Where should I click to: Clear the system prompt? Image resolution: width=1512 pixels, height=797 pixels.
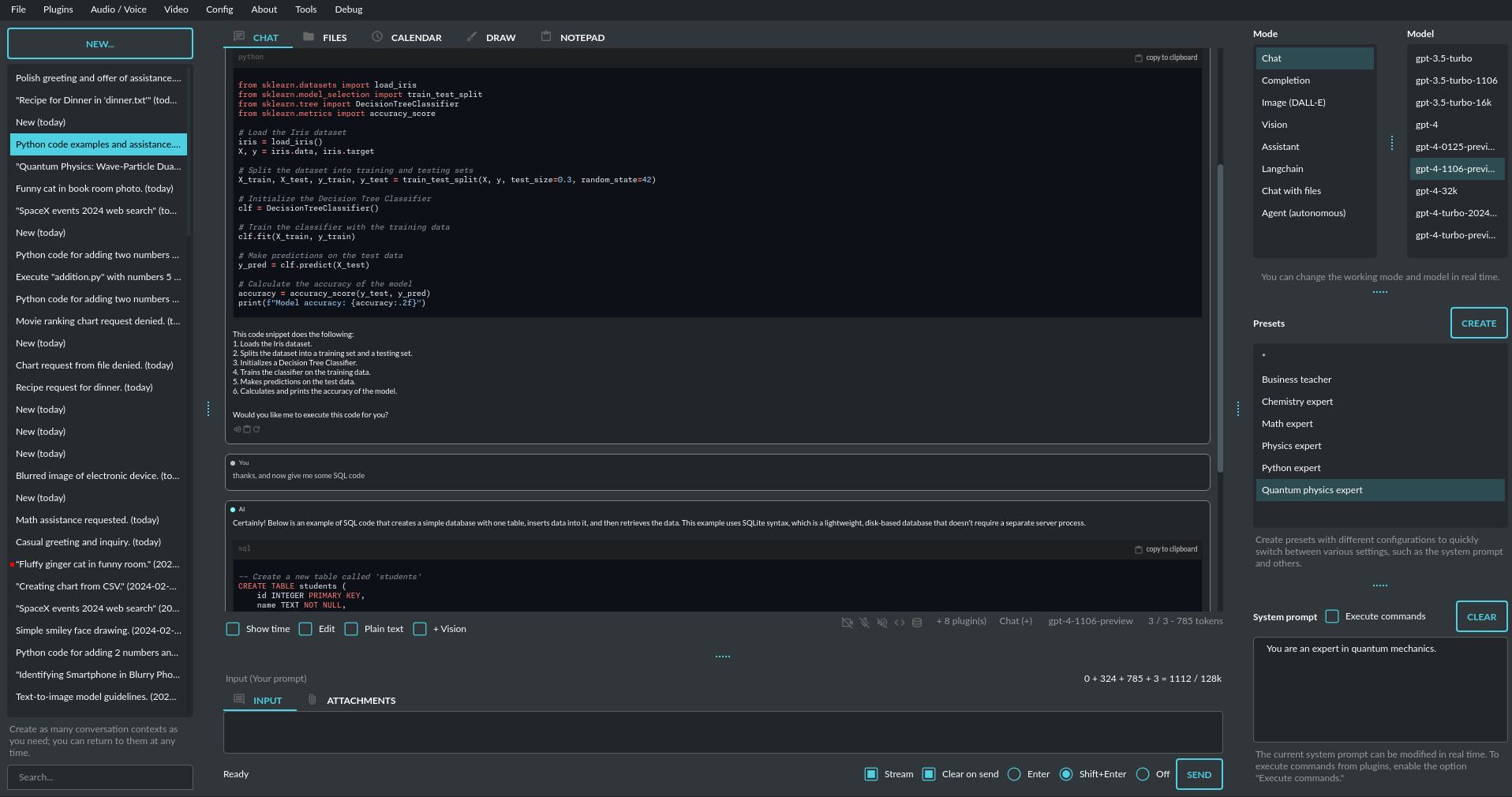pyautogui.click(x=1481, y=616)
